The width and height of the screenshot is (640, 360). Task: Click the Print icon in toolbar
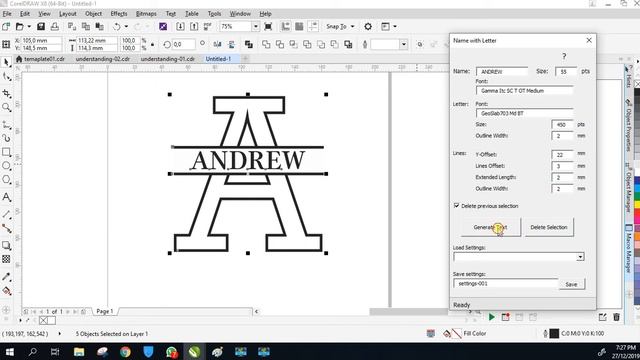[55, 27]
